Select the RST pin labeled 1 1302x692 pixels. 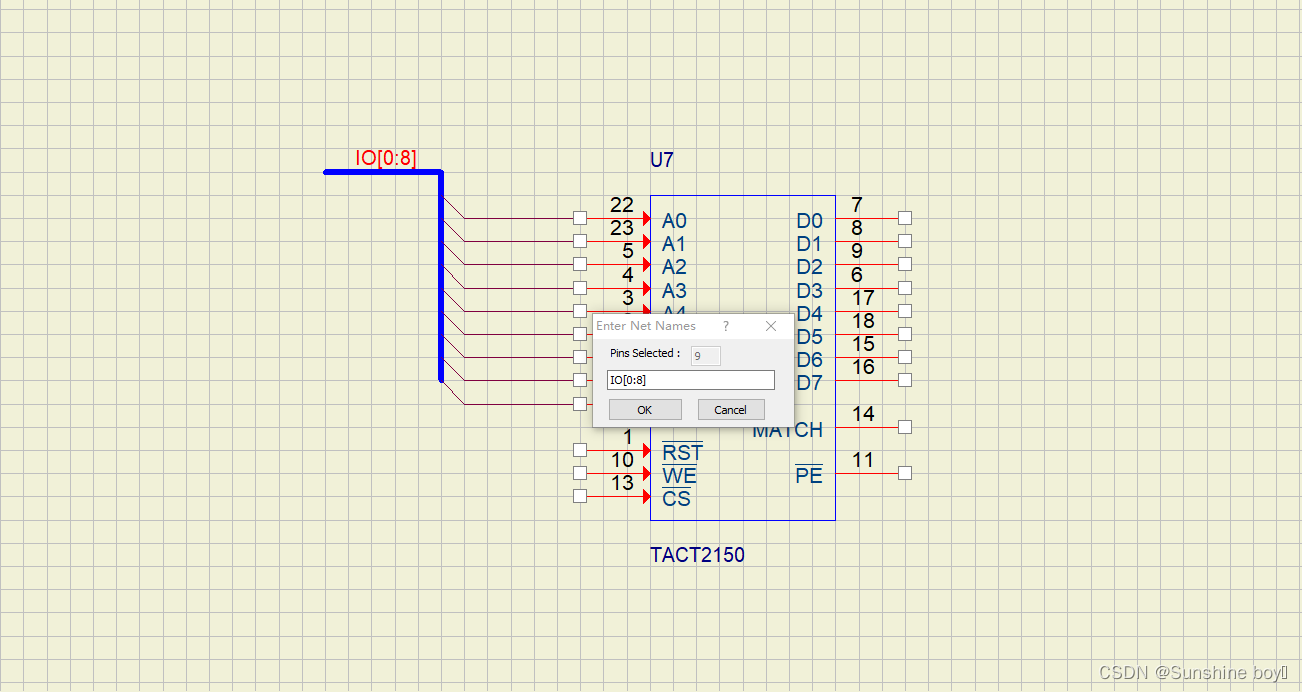pos(580,450)
